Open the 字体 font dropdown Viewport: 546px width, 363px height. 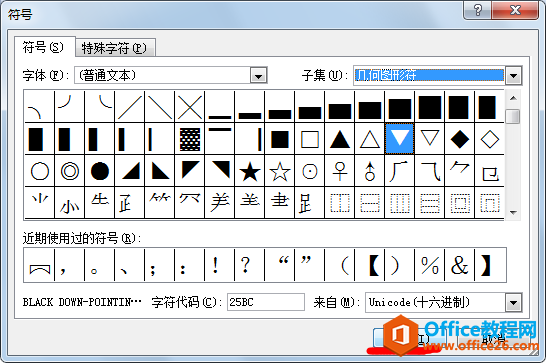click(x=258, y=75)
